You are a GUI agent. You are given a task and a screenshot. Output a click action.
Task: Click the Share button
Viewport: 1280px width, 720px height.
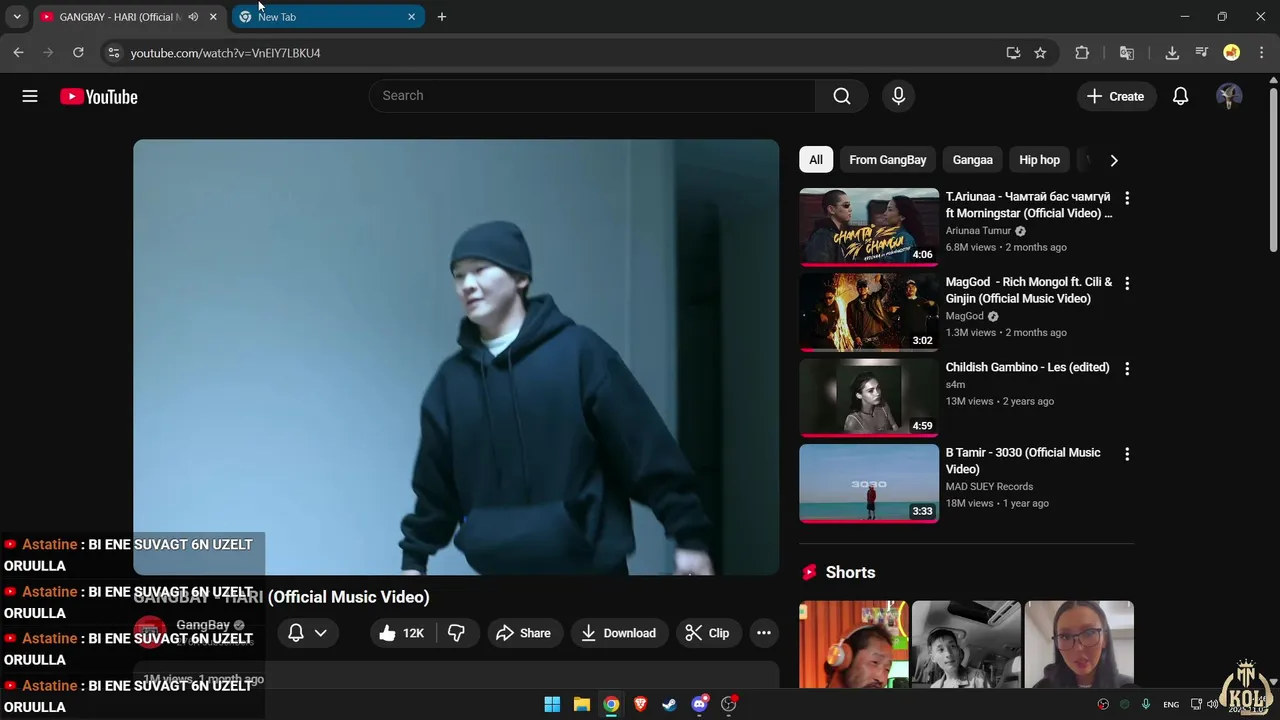click(523, 633)
